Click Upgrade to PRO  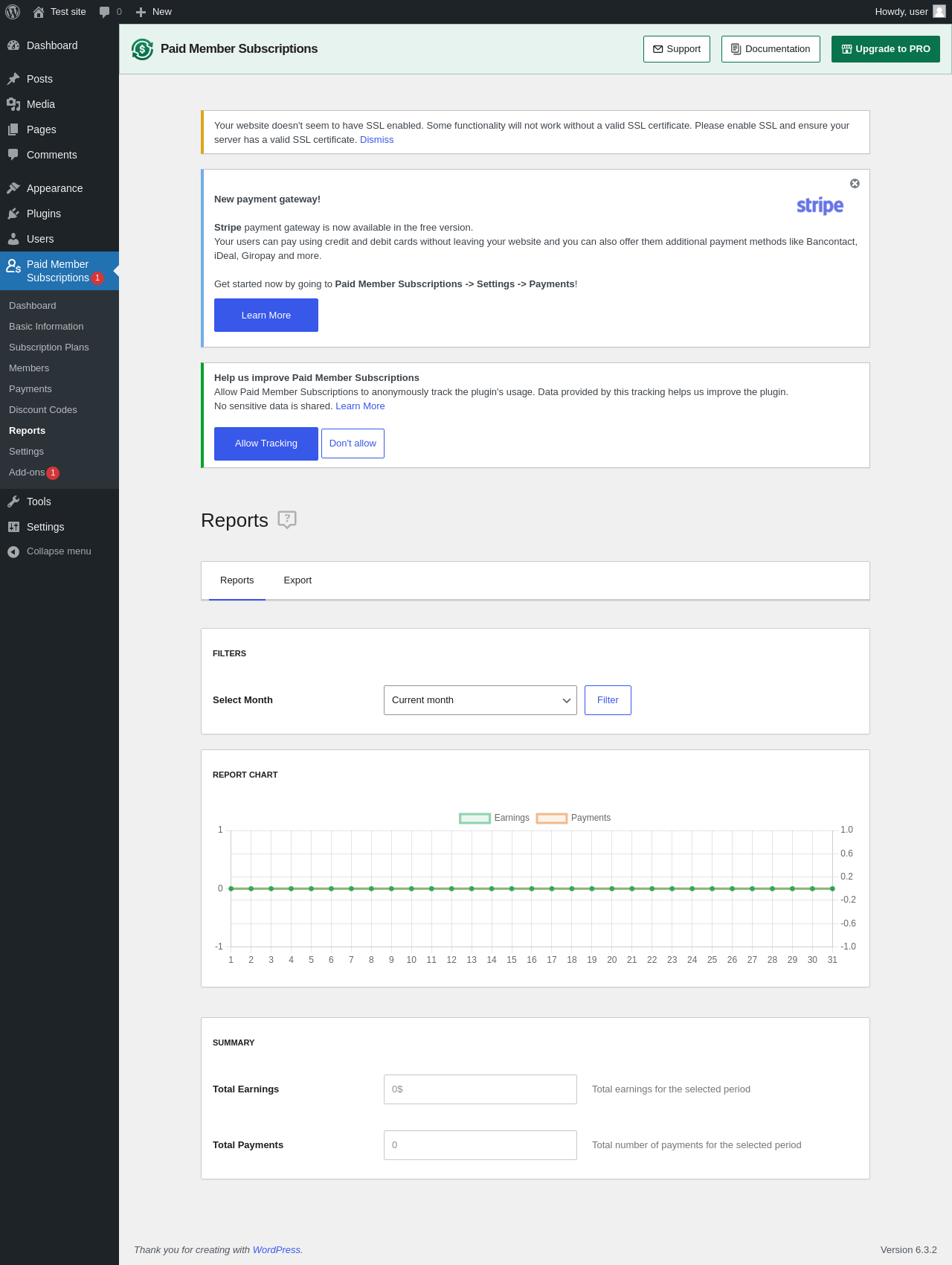(x=886, y=49)
